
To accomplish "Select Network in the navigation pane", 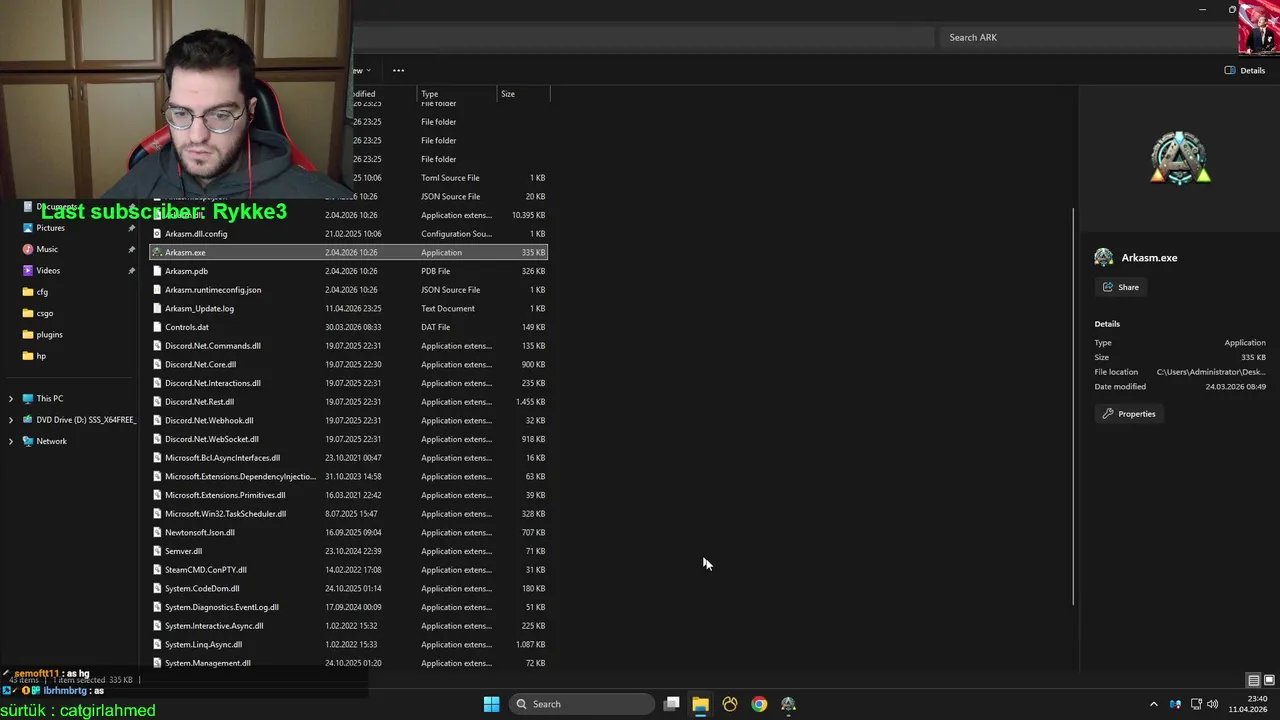I will pos(51,441).
